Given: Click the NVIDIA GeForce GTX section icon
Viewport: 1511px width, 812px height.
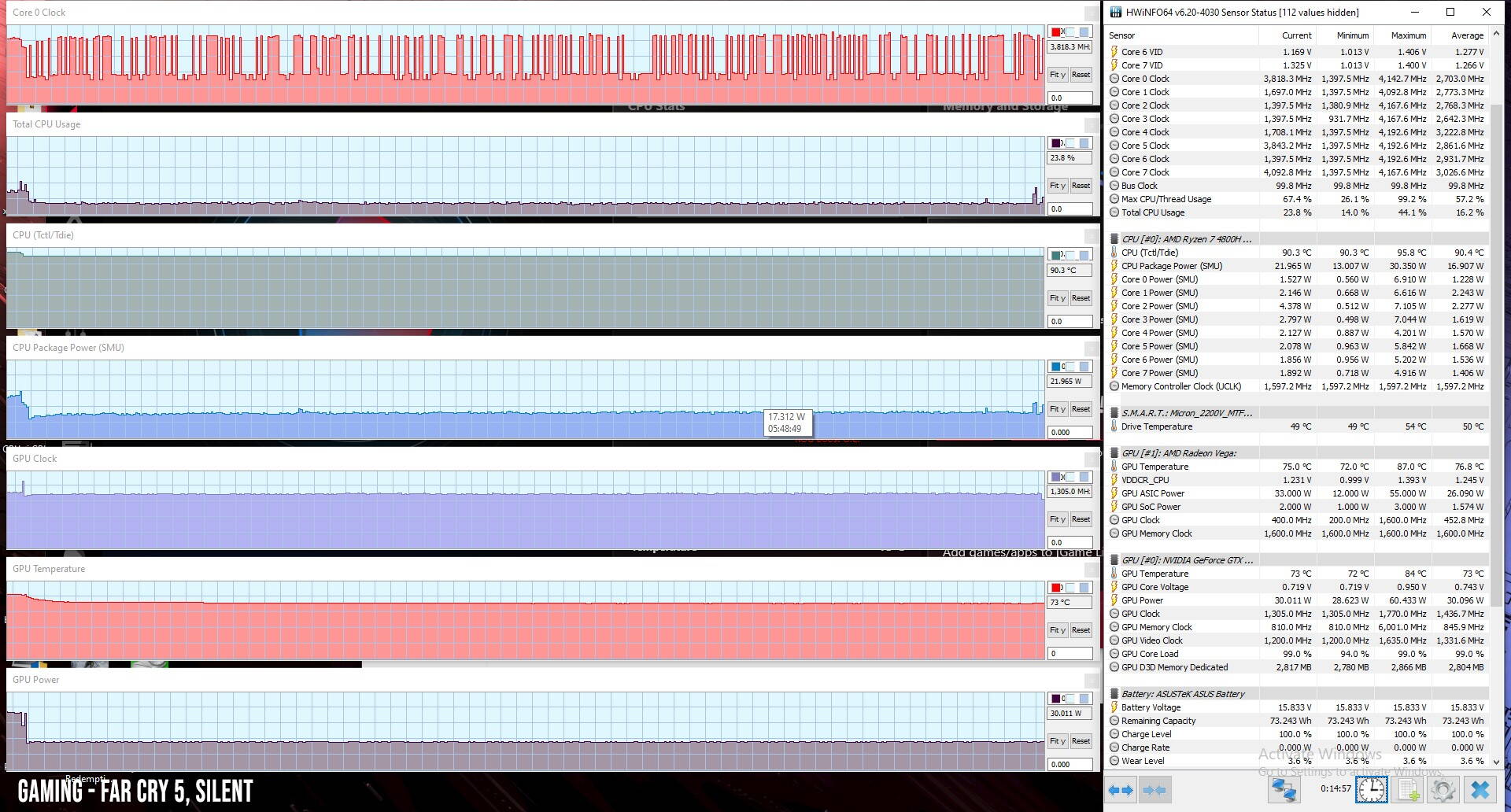Looking at the screenshot, I should pyautogui.click(x=1114, y=560).
